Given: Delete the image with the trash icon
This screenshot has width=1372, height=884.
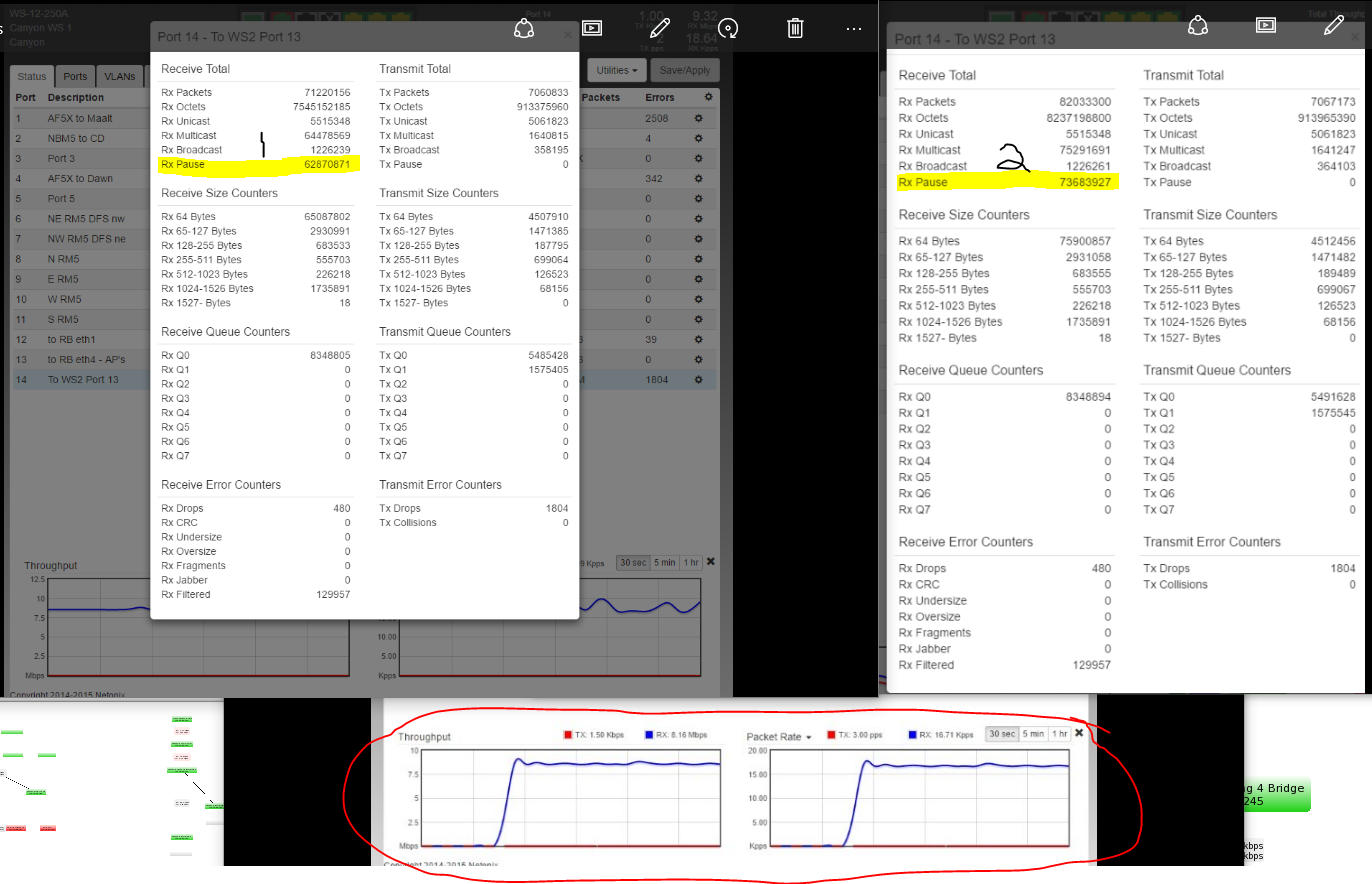Looking at the screenshot, I should click(795, 28).
